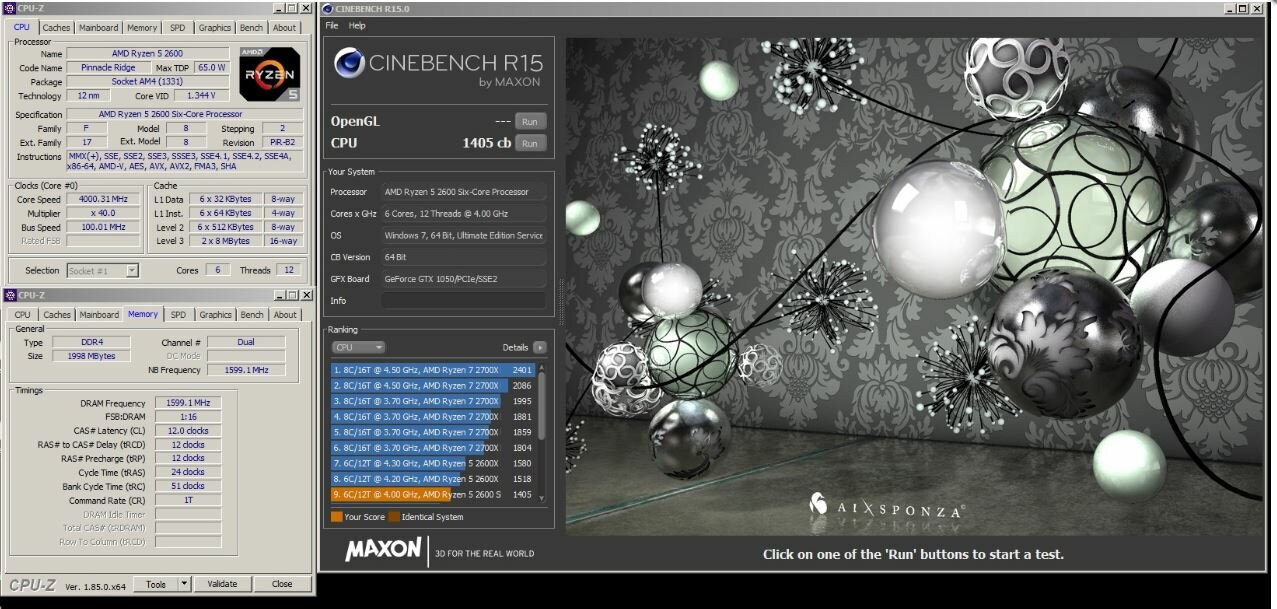Click the Close button in CPU-Z
This screenshot has height=609, width=1277.
(282, 584)
